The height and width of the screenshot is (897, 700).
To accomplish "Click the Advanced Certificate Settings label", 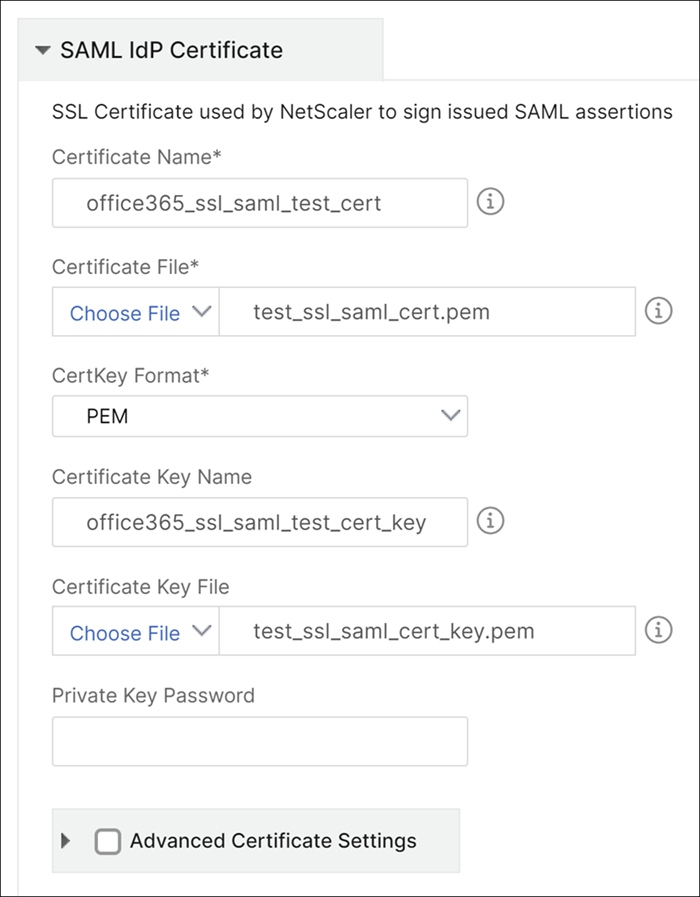I will coord(273,840).
